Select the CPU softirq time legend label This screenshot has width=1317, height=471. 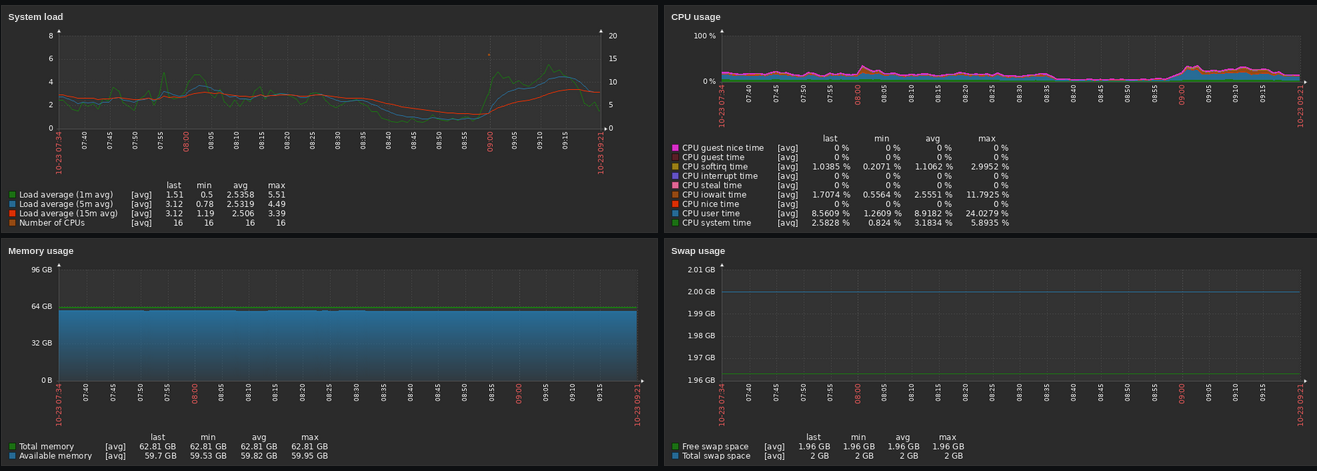pyautogui.click(x=714, y=167)
